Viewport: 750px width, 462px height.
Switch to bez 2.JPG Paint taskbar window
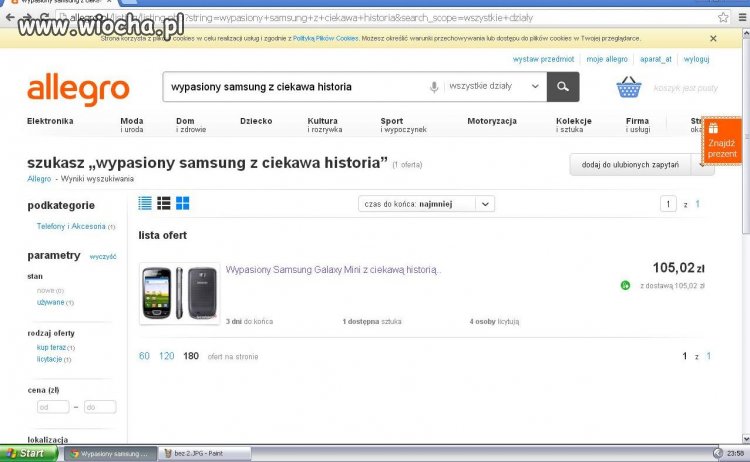pyautogui.click(x=205, y=453)
